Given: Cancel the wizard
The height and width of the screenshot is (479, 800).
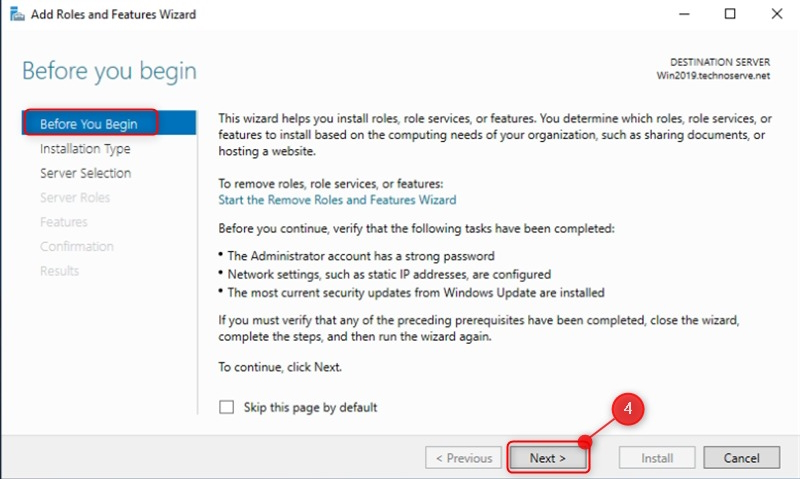Looking at the screenshot, I should pos(741,458).
